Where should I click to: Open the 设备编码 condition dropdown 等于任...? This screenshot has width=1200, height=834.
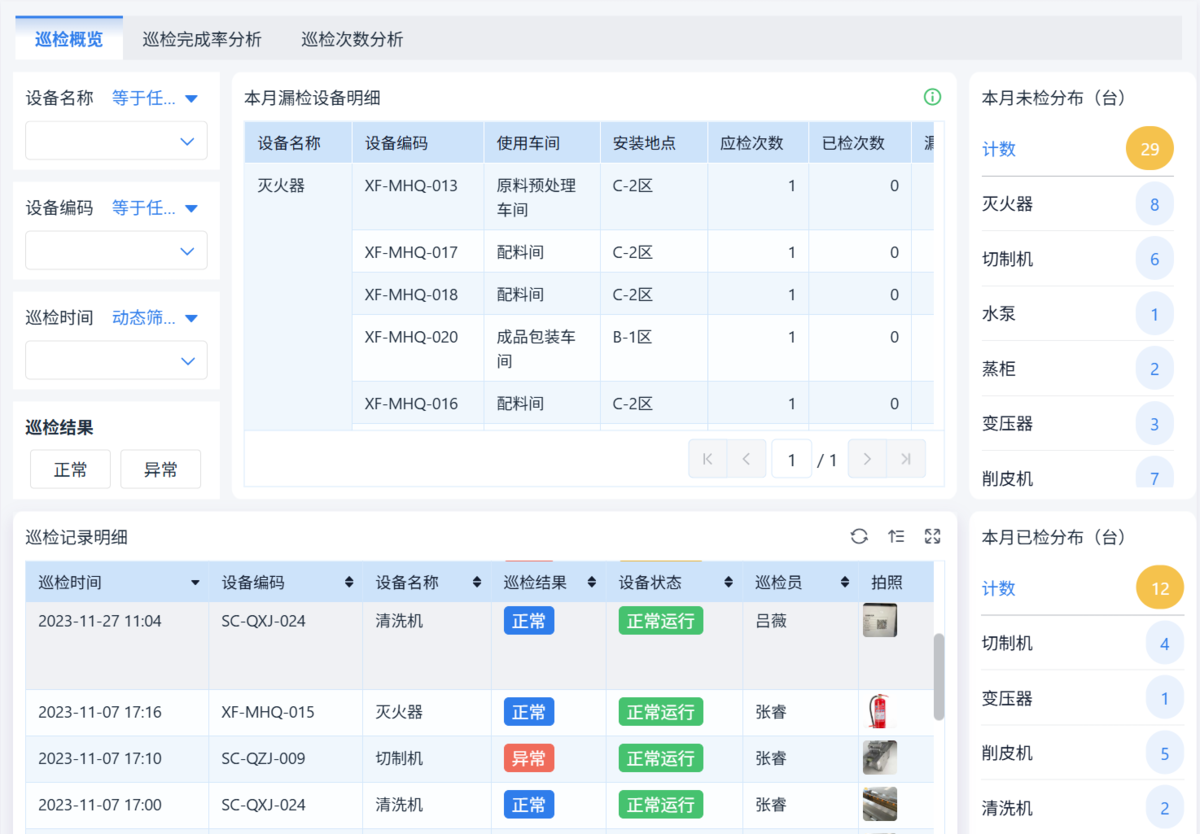pyautogui.click(x=154, y=208)
